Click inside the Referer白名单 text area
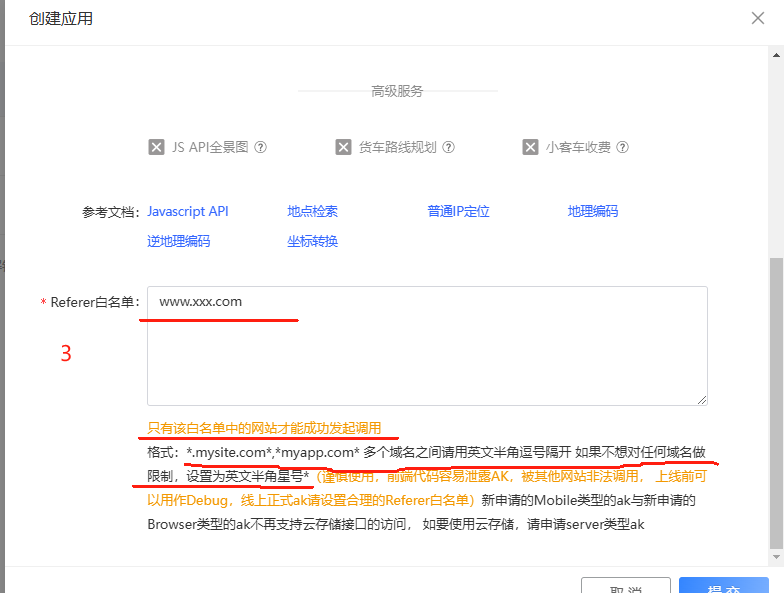The height and width of the screenshot is (593, 784). [x=427, y=345]
